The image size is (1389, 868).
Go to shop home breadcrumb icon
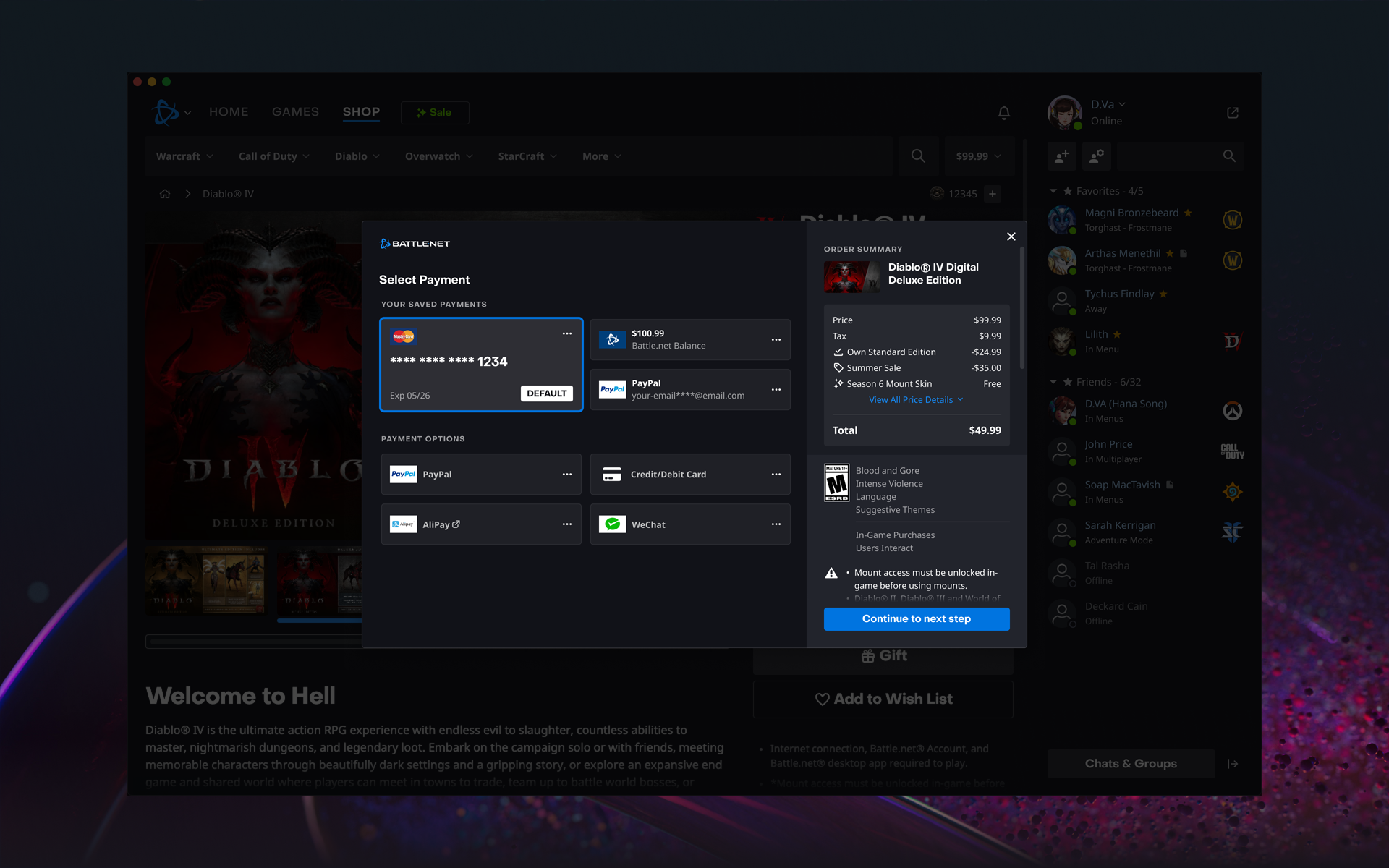pyautogui.click(x=165, y=194)
